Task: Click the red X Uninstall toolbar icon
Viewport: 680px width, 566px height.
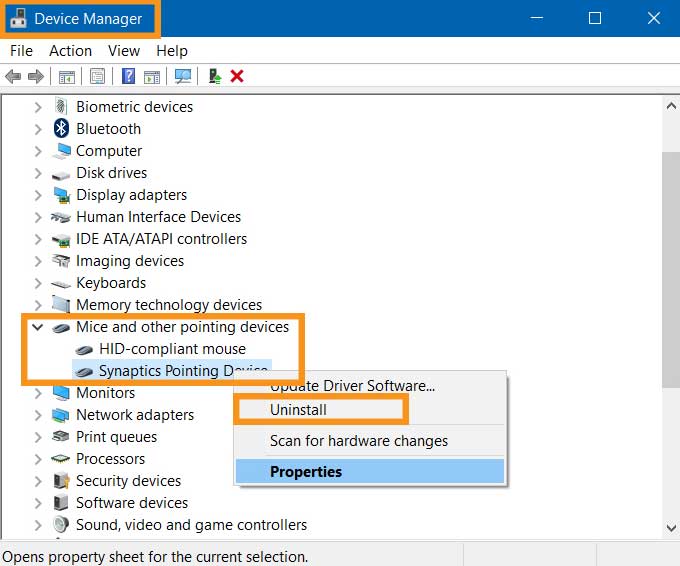Action: 237,76
